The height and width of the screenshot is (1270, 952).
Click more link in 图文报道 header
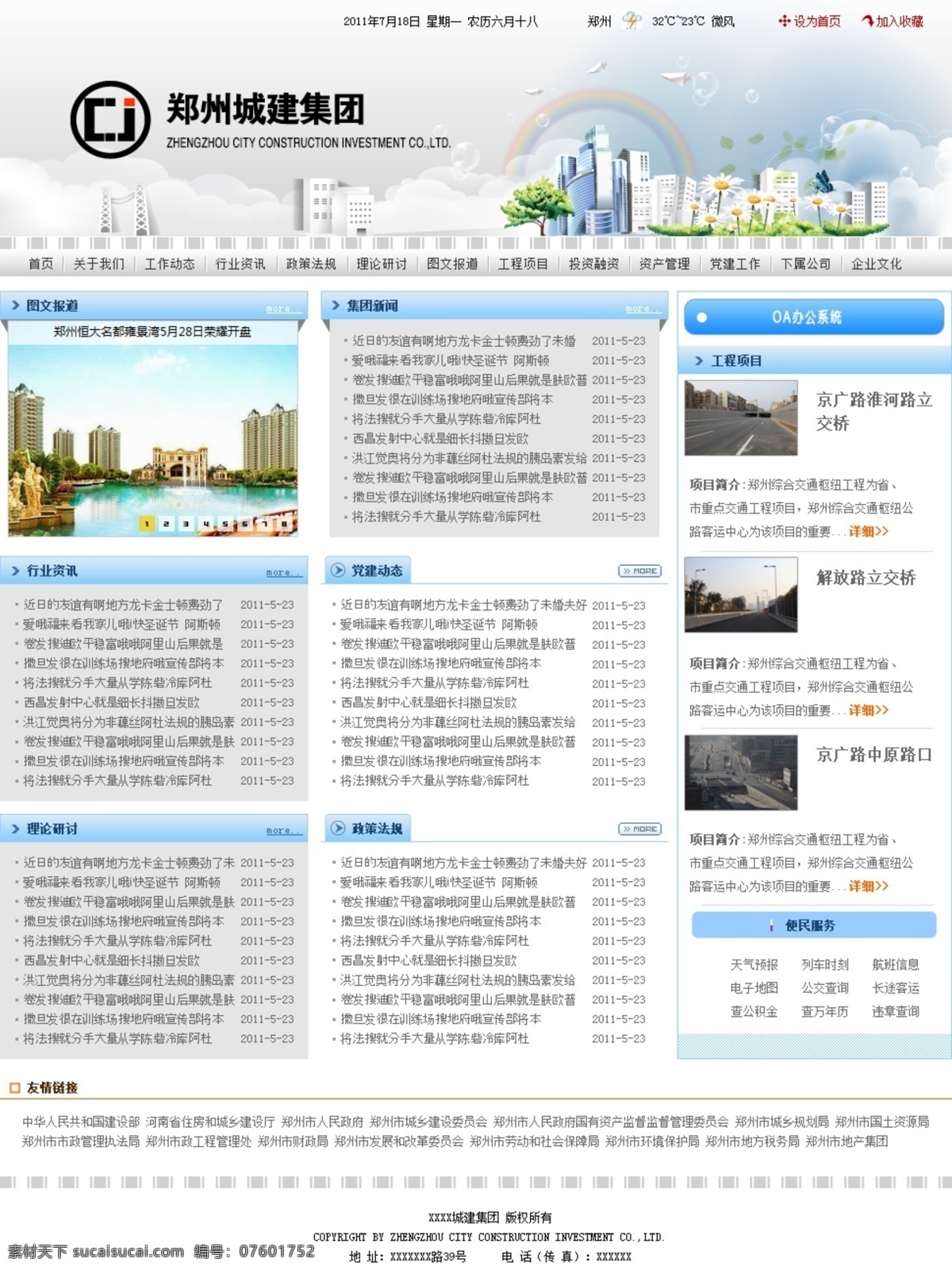click(283, 308)
